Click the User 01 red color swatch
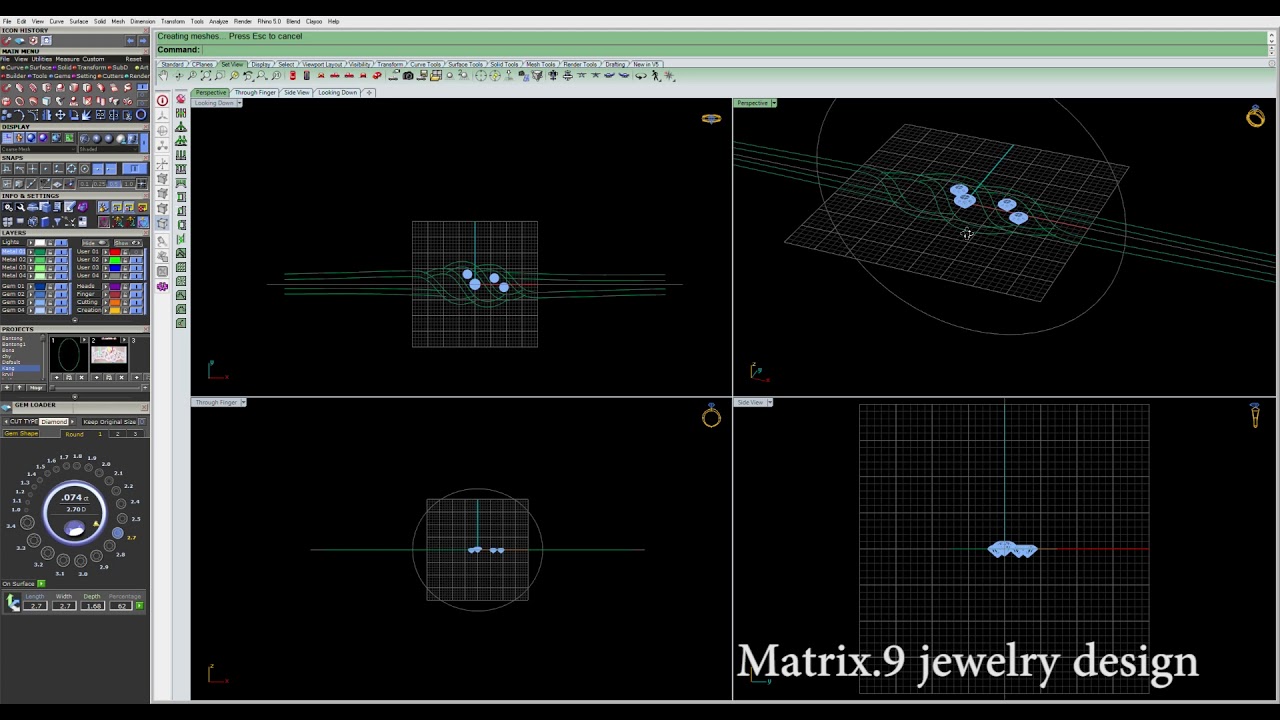 click(x=115, y=252)
